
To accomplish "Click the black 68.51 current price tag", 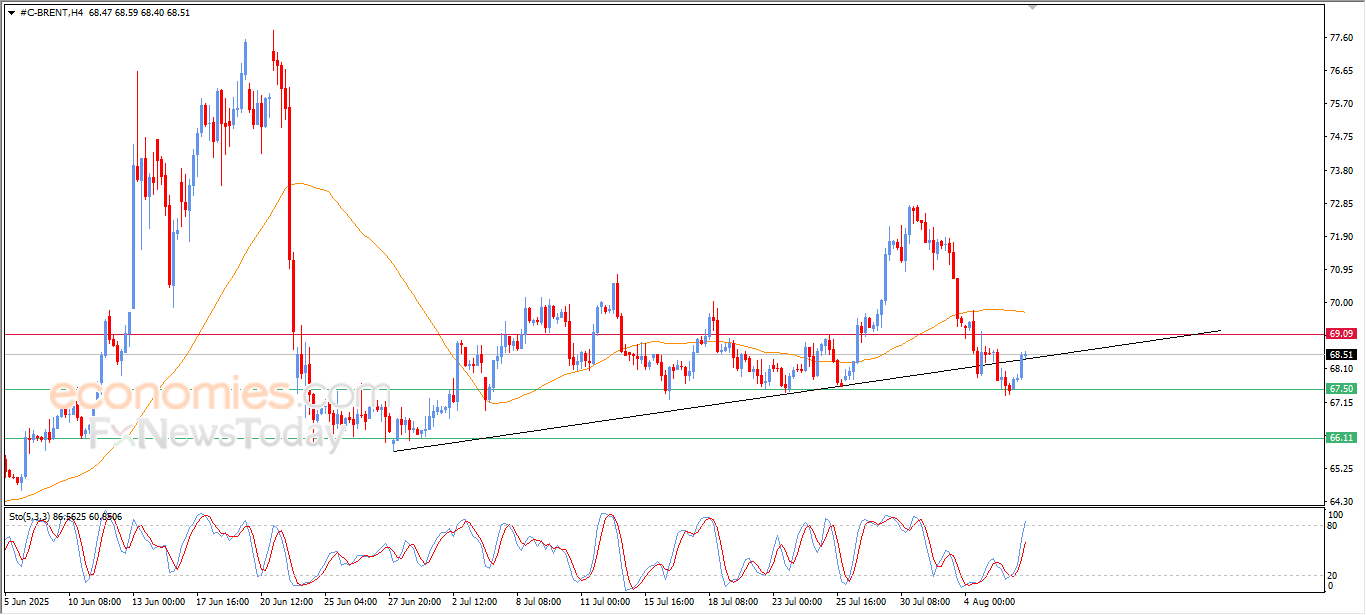I will pos(1341,354).
